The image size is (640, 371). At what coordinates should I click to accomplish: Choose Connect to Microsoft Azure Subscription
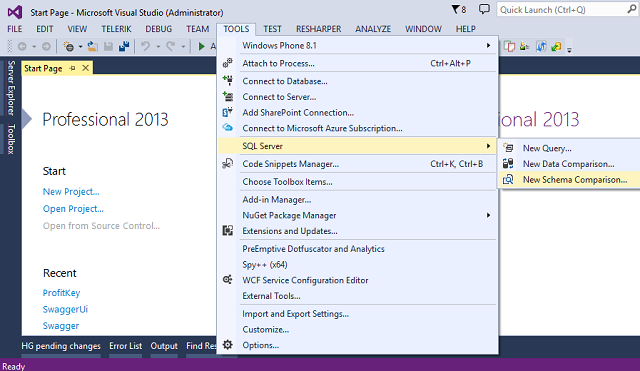click(358, 128)
